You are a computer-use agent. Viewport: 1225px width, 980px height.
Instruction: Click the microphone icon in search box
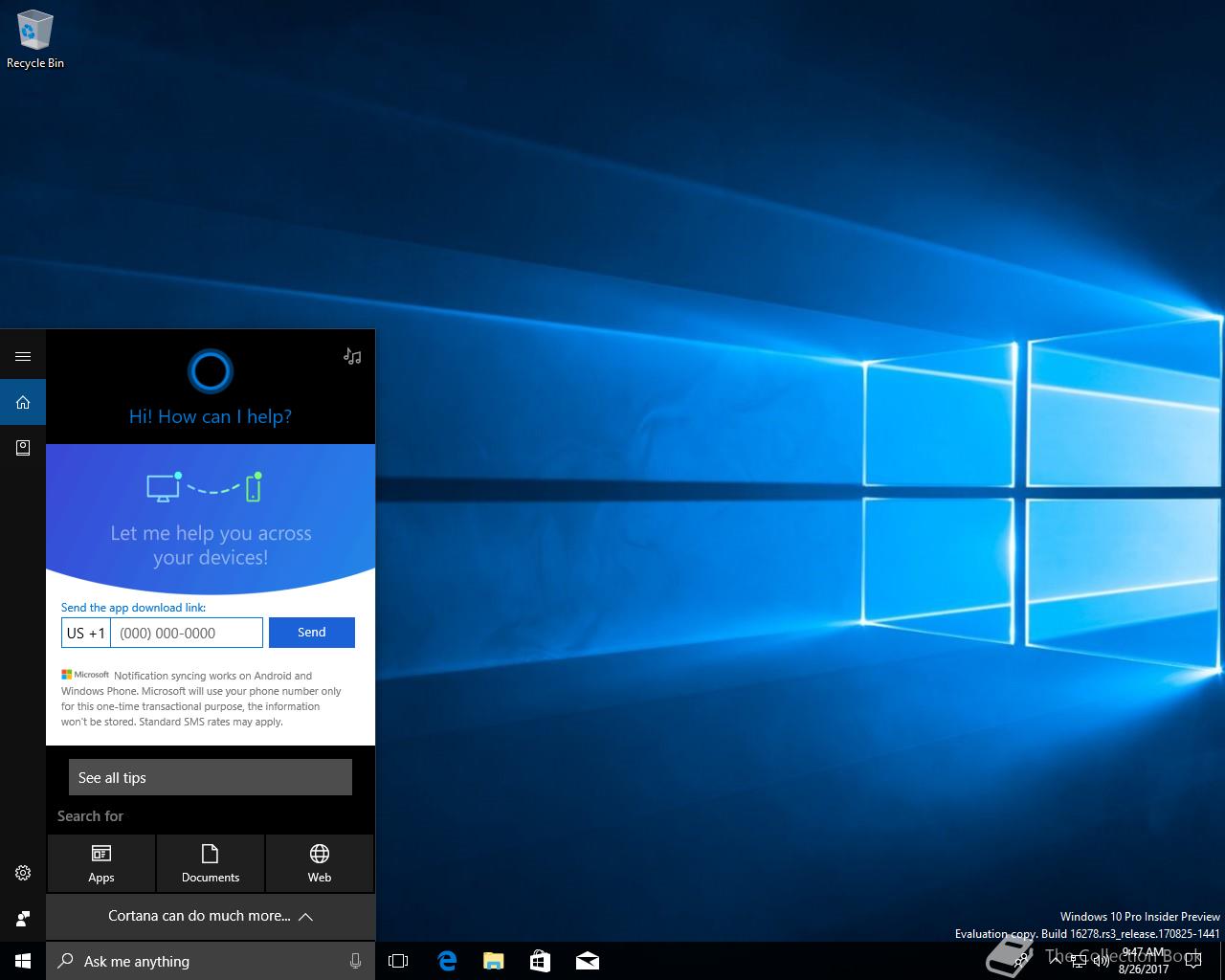(355, 961)
